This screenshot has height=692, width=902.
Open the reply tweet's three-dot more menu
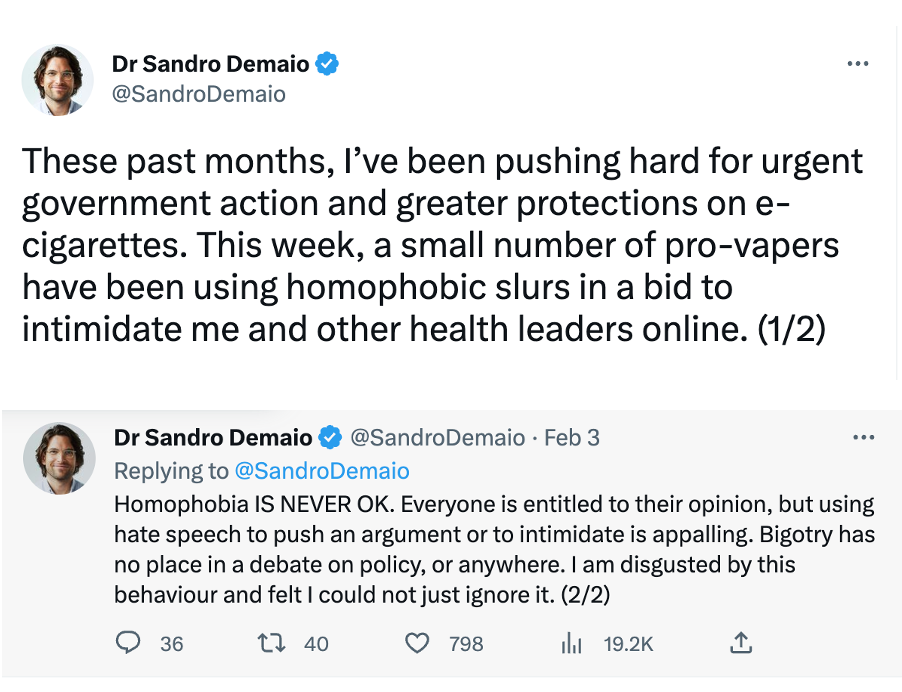point(862,438)
